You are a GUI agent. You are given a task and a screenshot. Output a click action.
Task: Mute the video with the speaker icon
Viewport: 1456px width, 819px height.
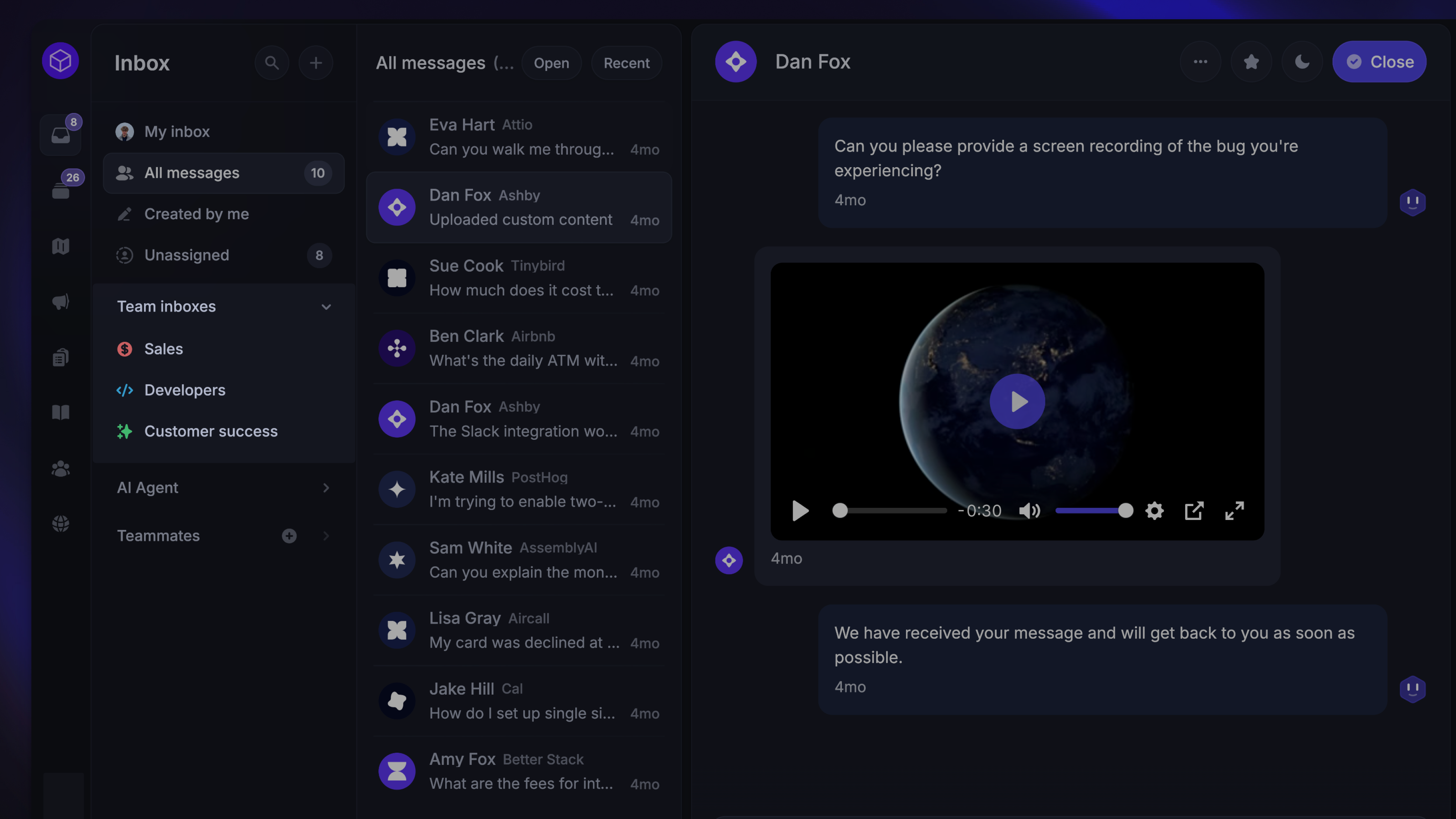(x=1029, y=511)
